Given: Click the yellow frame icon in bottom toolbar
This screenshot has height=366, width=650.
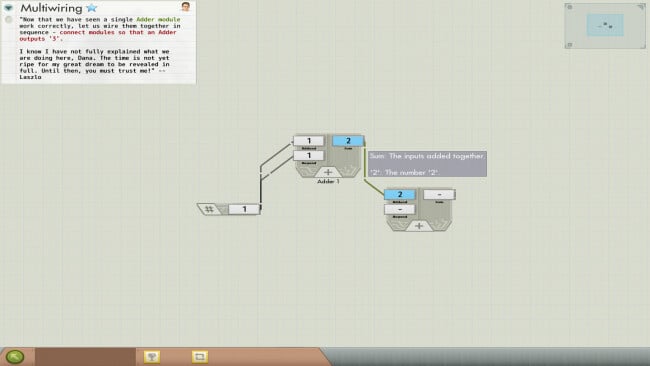Looking at the screenshot, I should coord(200,356).
